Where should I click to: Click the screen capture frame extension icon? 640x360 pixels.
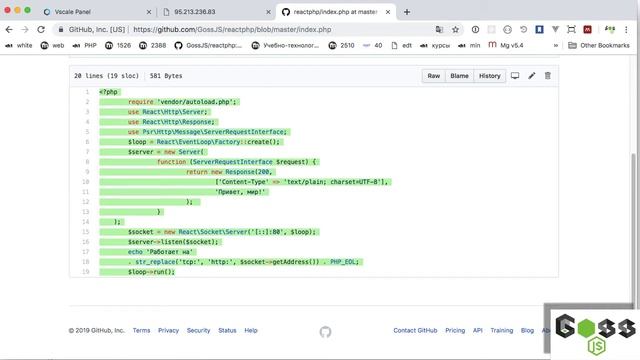tap(571, 29)
